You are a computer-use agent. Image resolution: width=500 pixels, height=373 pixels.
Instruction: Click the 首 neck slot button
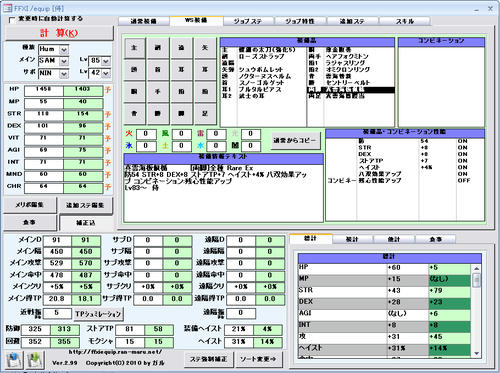pyautogui.click(x=158, y=70)
